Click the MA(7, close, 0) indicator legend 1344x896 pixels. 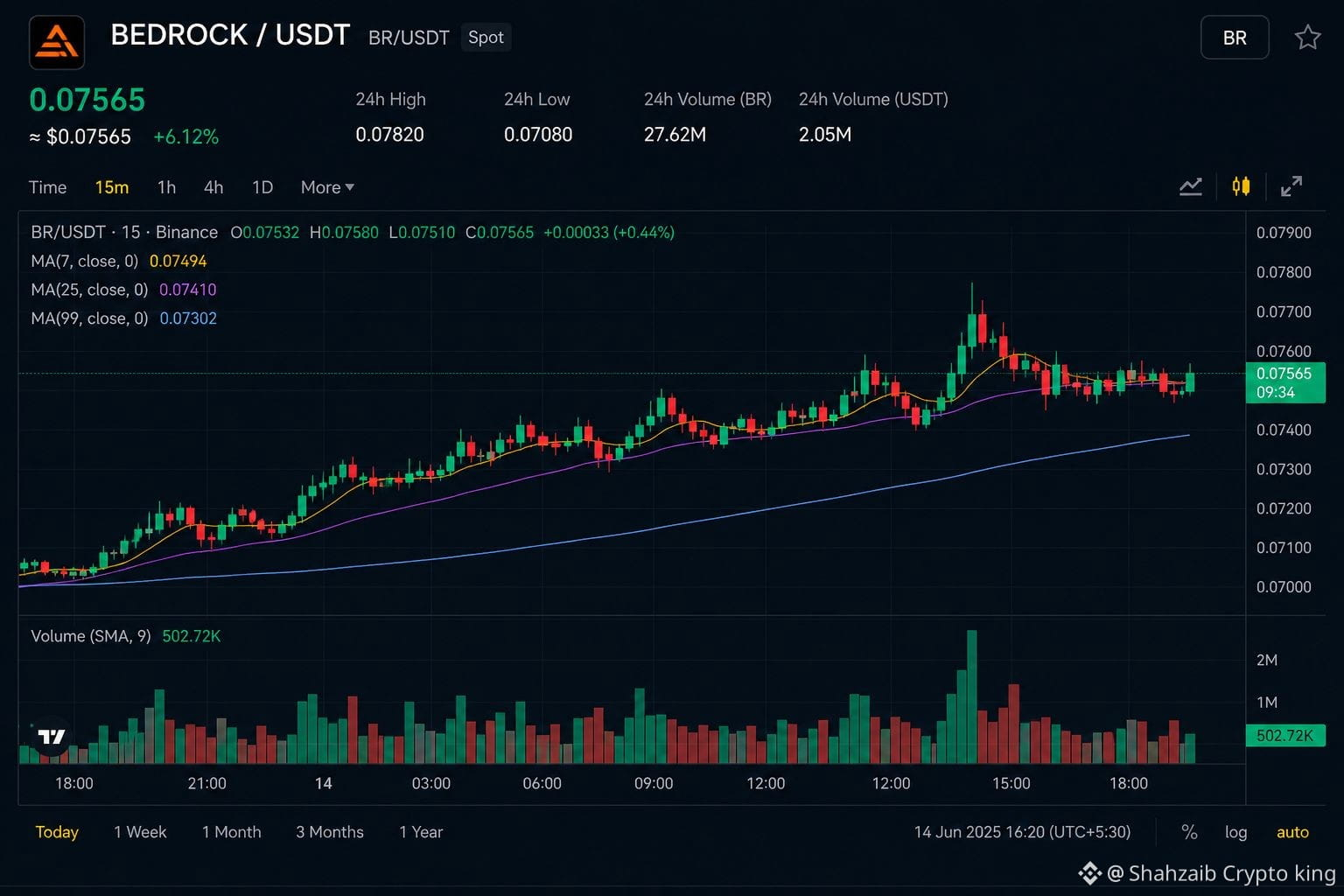tap(85, 261)
